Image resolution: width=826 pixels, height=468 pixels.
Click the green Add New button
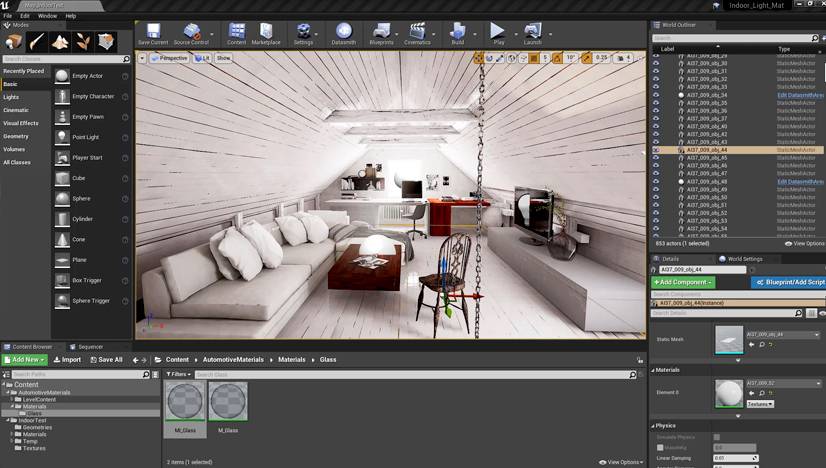pyautogui.click(x=24, y=359)
